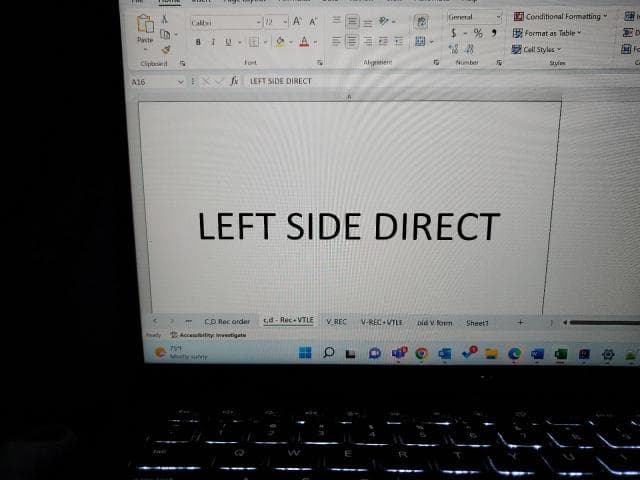Screen dimensions: 640x480
Task: Open Alignment settings dialog launcher
Action: tap(436, 62)
